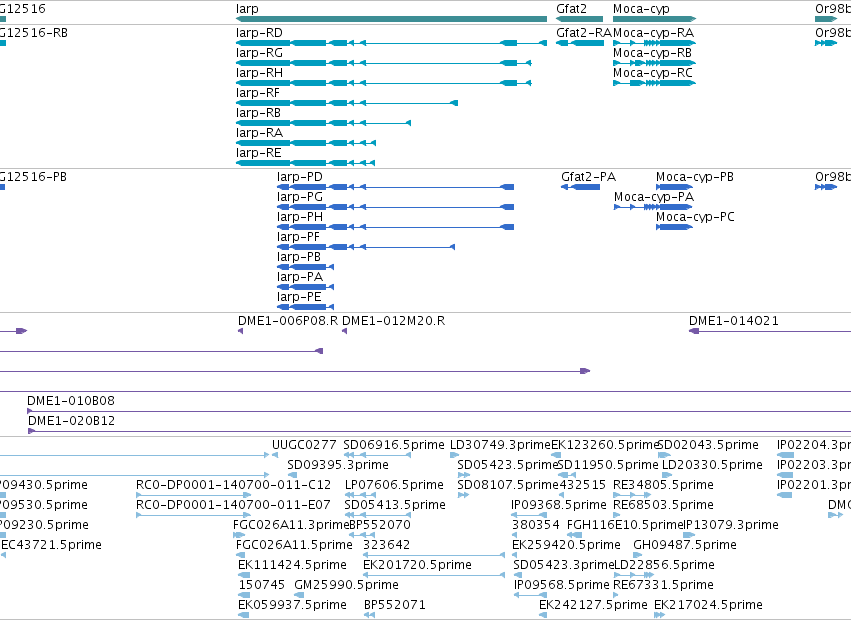
Task: Click the GH09487.5prime EST label
Action: (x=685, y=545)
